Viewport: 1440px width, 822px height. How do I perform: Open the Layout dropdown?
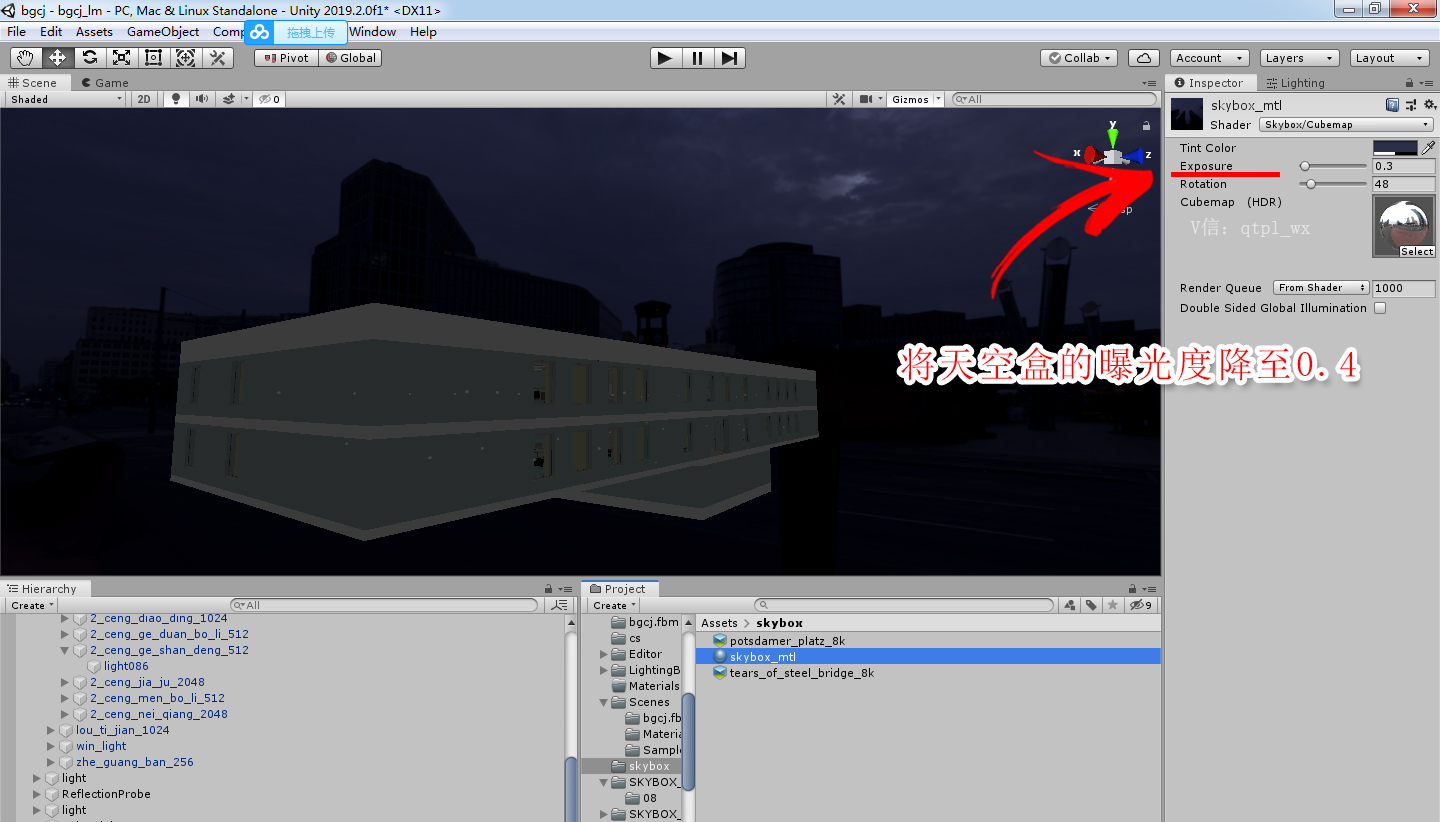(1390, 58)
